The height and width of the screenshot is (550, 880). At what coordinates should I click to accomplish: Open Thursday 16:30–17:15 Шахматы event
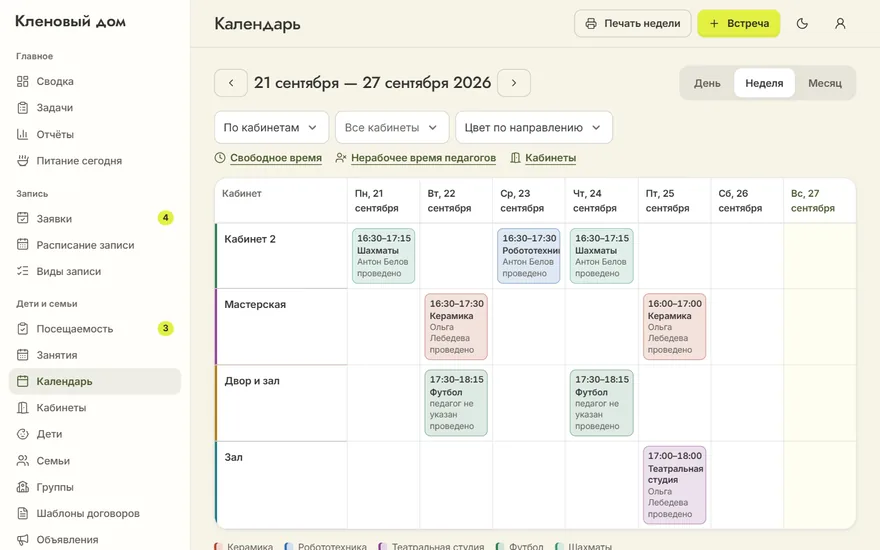click(x=602, y=255)
